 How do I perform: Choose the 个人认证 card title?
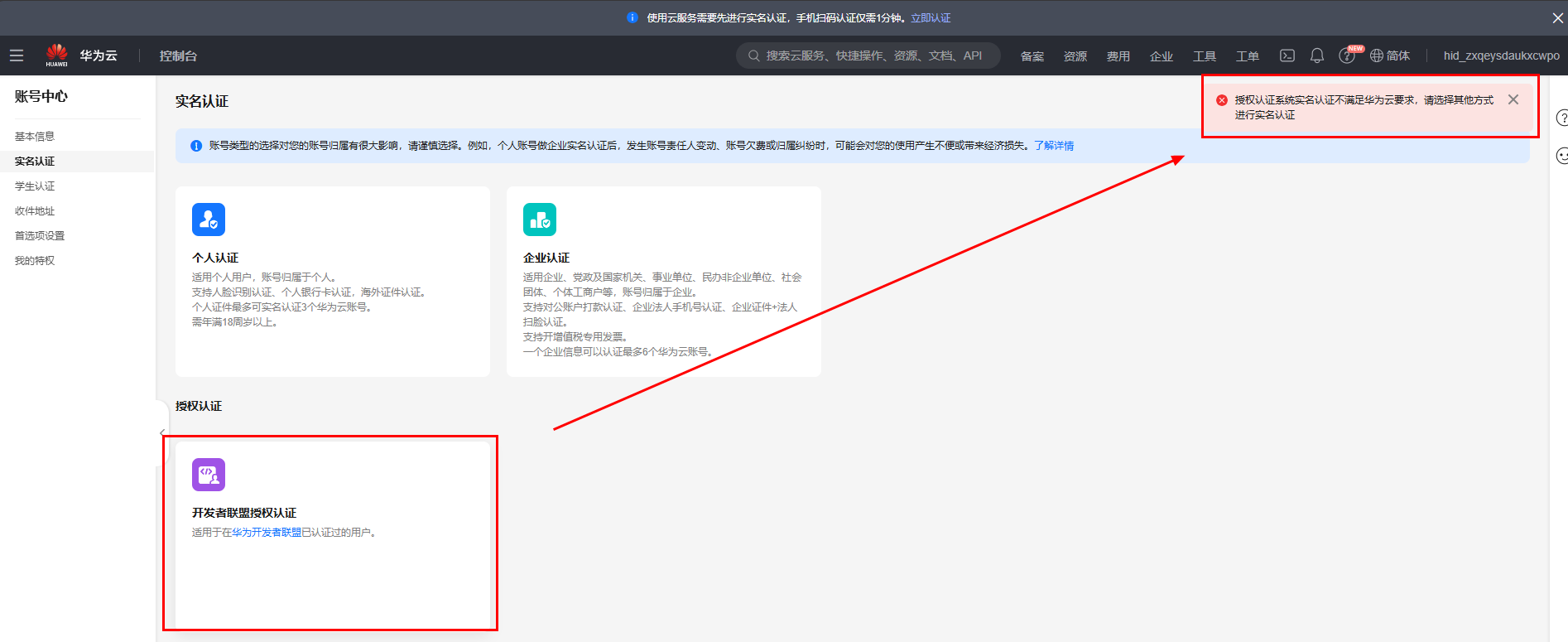(x=215, y=258)
